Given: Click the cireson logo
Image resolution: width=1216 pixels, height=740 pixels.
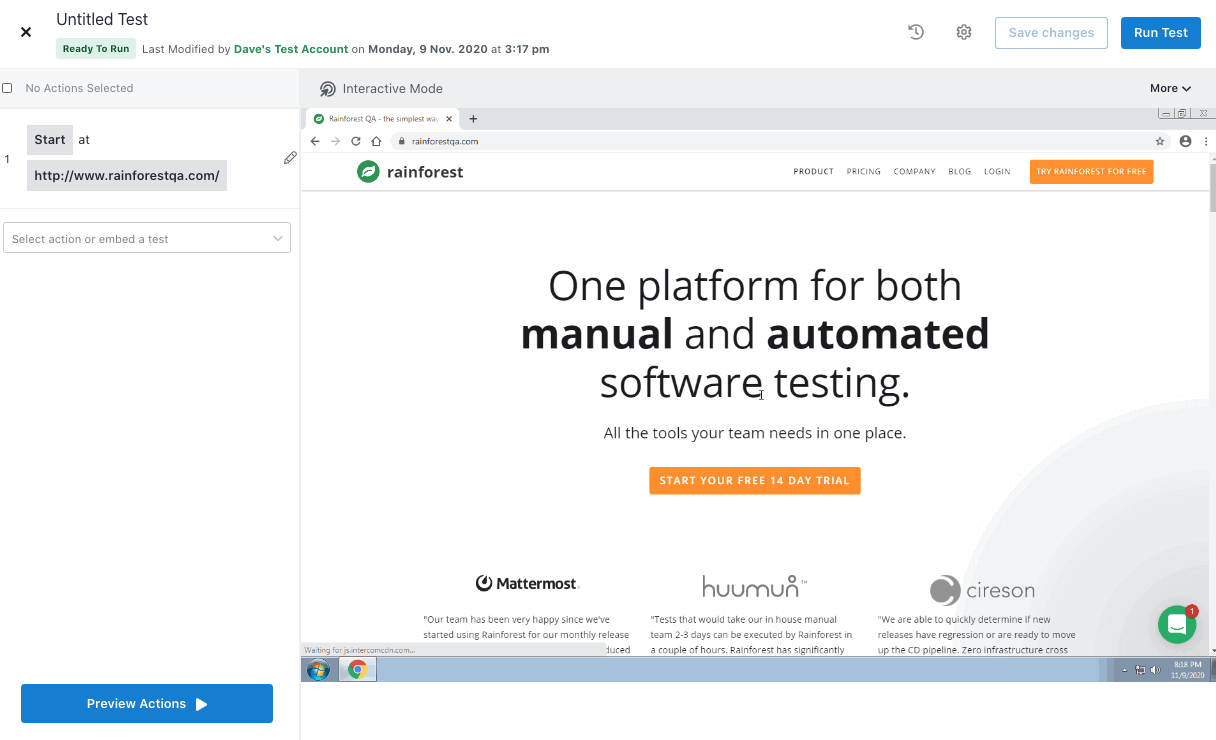Looking at the screenshot, I should [982, 590].
